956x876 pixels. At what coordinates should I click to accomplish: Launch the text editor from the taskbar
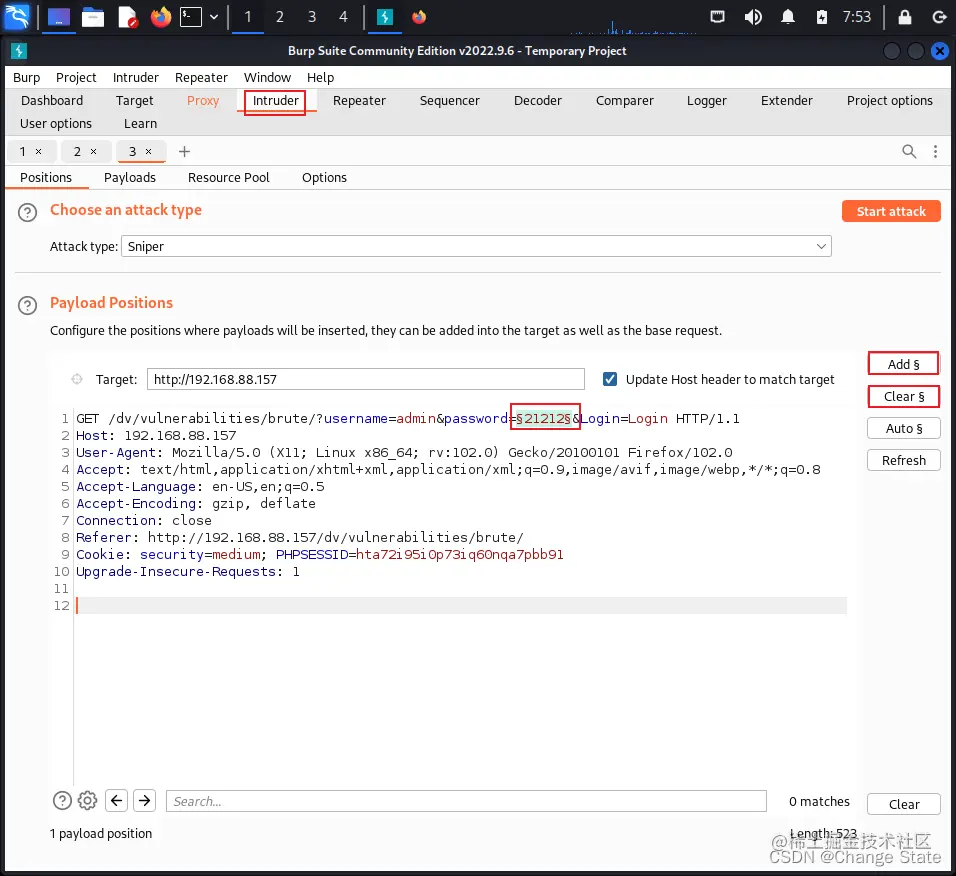click(x=127, y=17)
